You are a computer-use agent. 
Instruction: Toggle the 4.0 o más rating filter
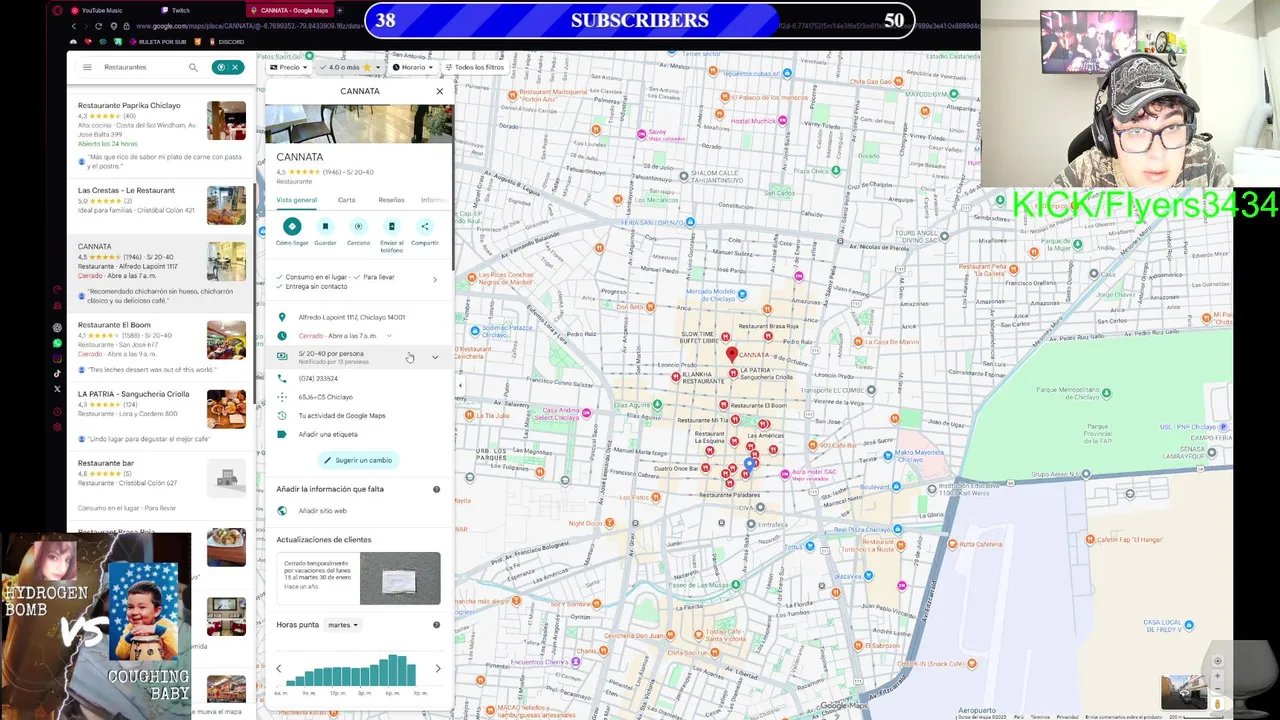[x=350, y=67]
